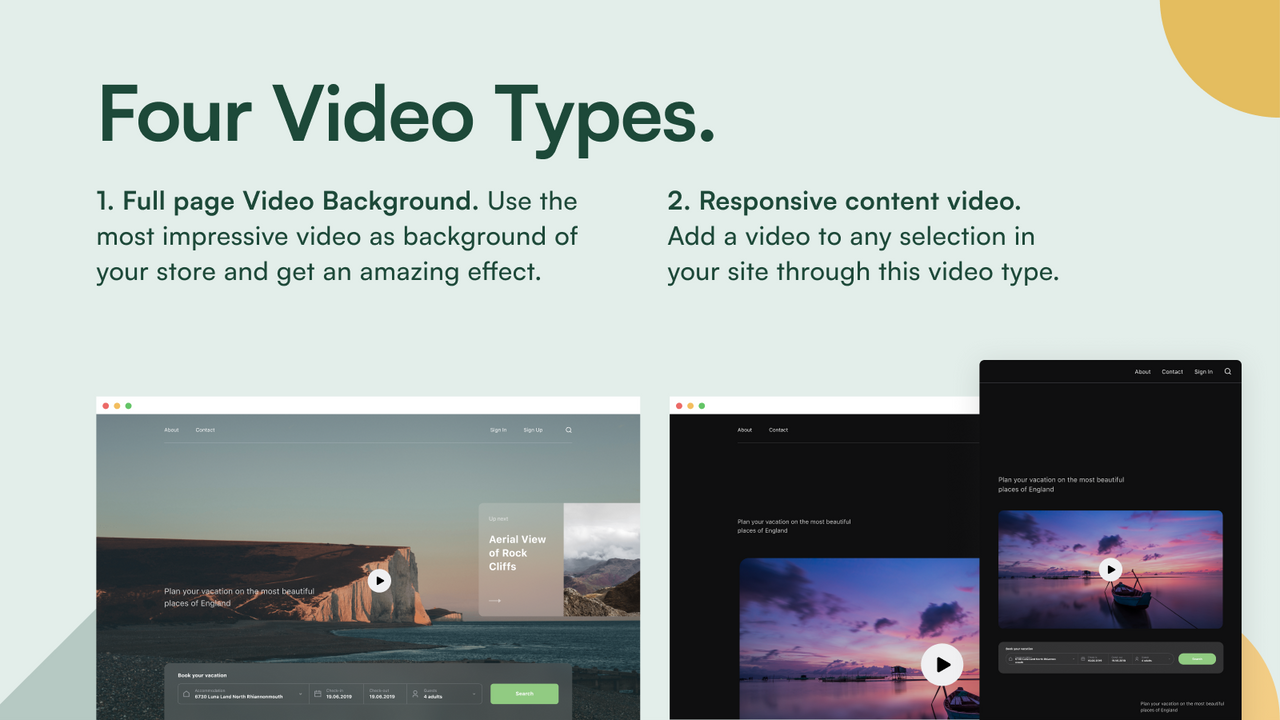Expand Guests 4 adults dropdown in left mockup

click(474, 694)
